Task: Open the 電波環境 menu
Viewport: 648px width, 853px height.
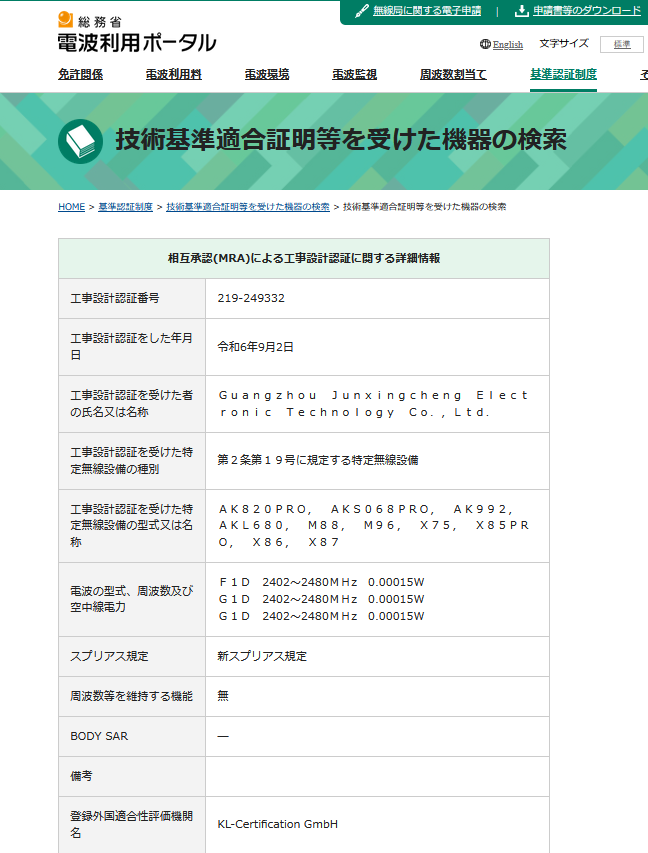Action: (x=267, y=74)
